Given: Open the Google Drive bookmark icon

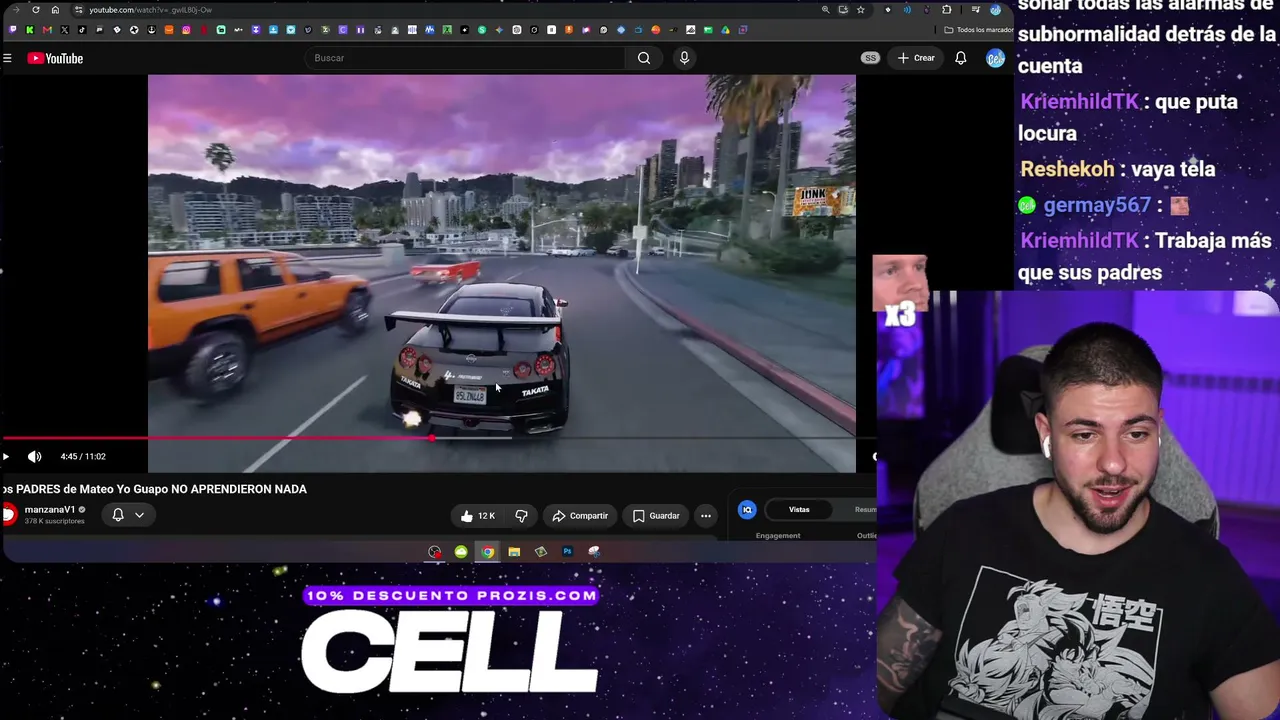Looking at the screenshot, I should 725,30.
